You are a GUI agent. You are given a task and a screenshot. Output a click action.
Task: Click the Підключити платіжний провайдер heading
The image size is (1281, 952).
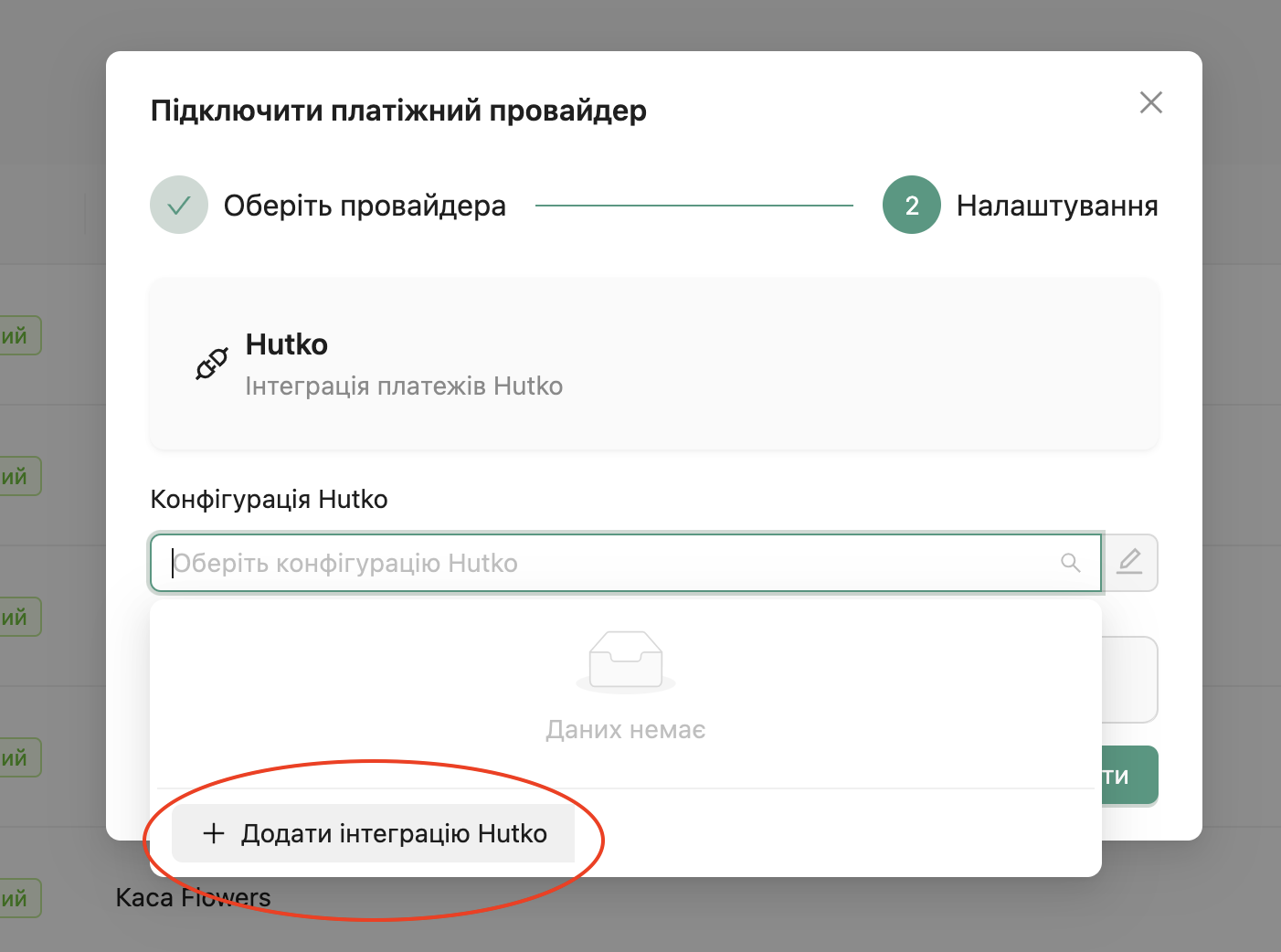[x=398, y=111]
